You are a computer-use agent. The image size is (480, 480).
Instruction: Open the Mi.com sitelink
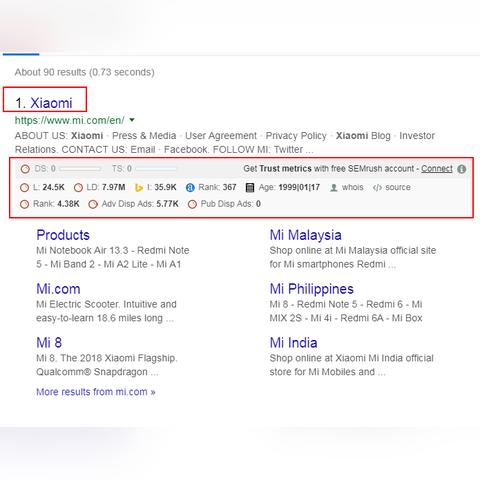point(58,289)
